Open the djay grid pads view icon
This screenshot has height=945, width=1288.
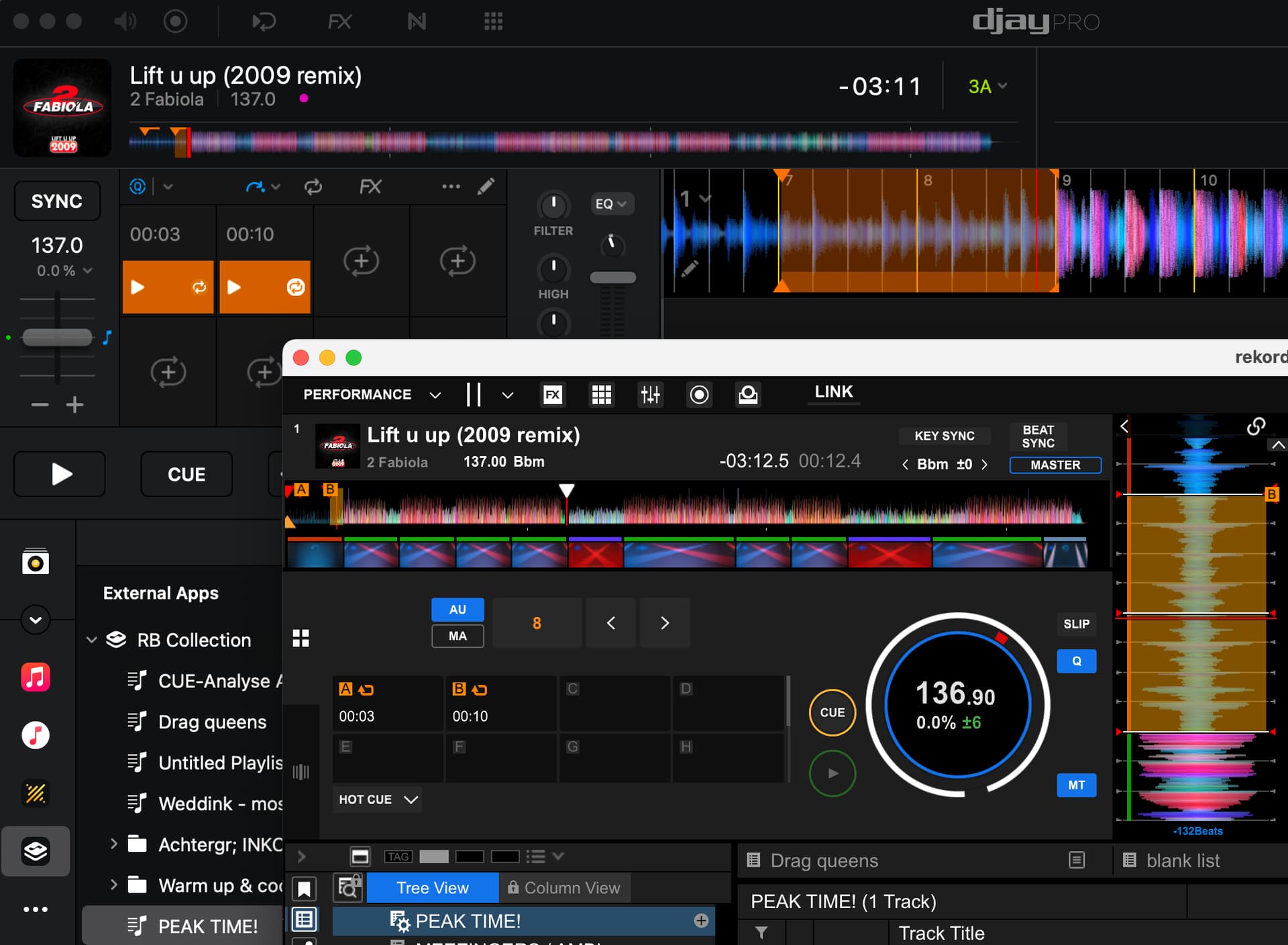[x=494, y=21]
